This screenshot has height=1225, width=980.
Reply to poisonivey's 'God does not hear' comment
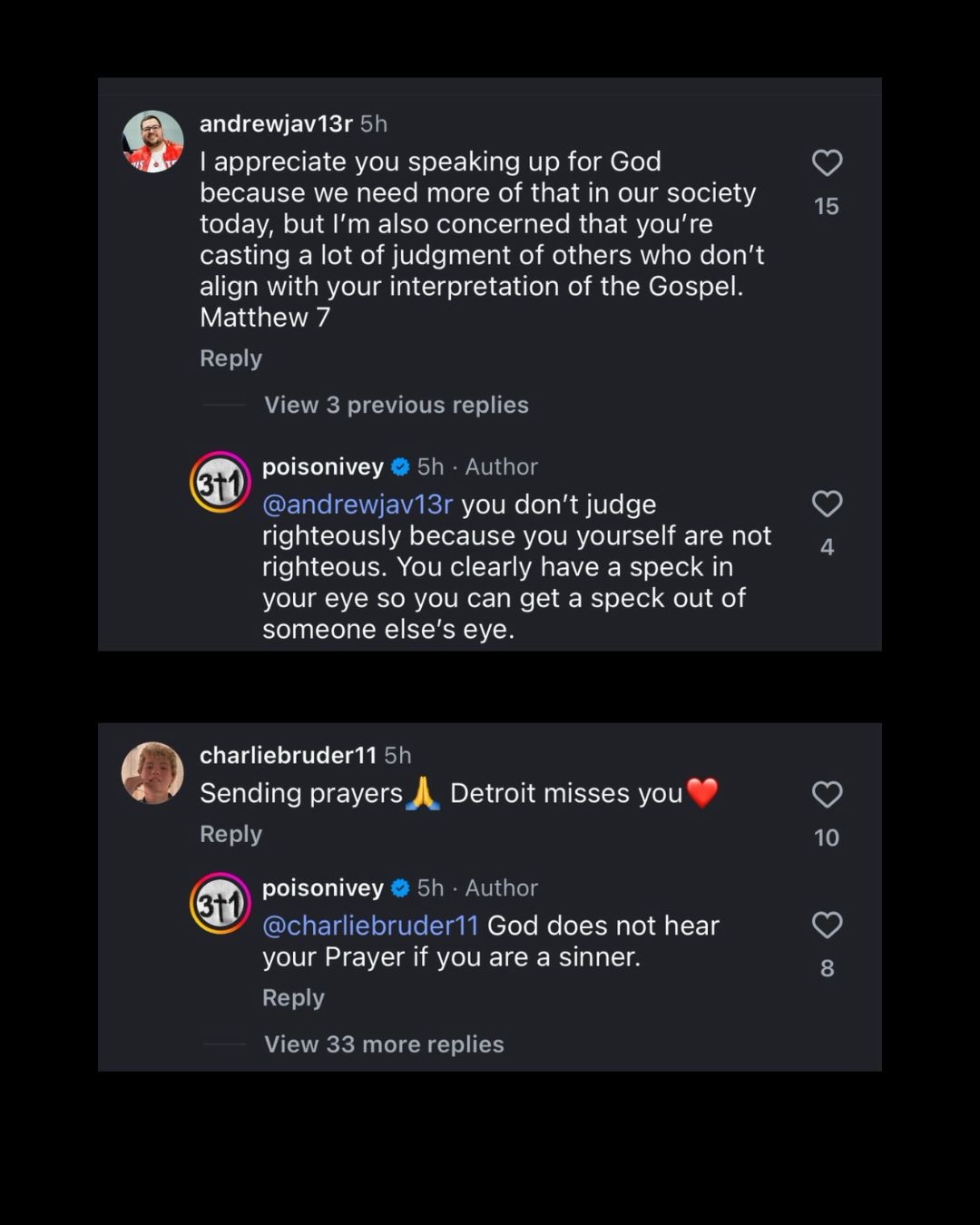[293, 997]
